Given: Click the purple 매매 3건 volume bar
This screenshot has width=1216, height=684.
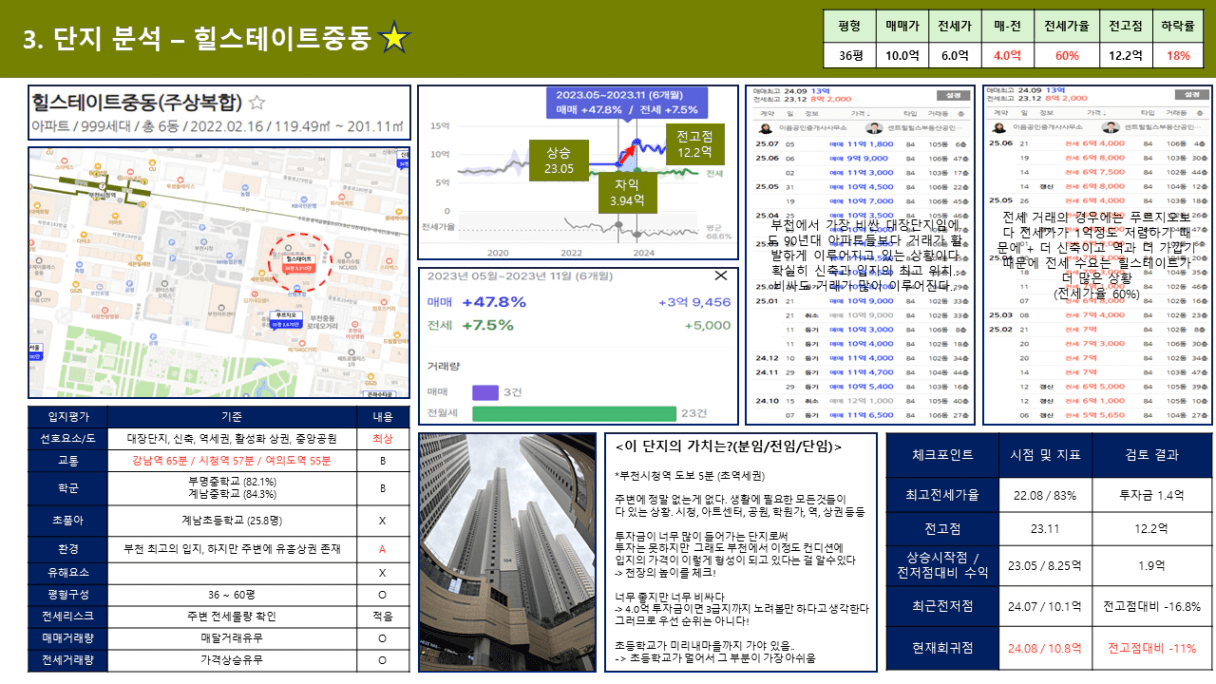Looking at the screenshot, I should click(x=485, y=392).
